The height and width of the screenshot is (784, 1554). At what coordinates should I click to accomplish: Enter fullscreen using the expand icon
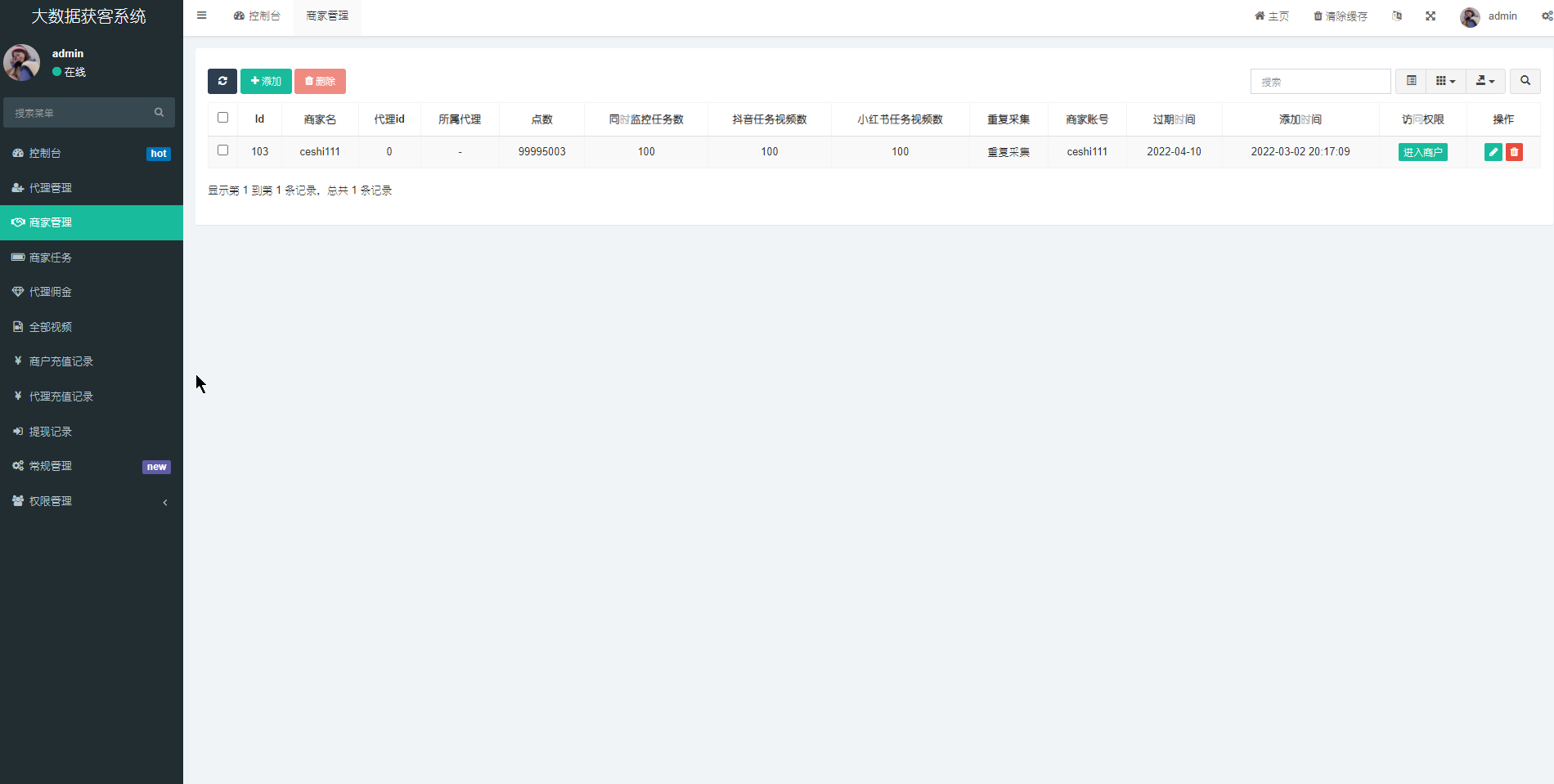(1430, 16)
